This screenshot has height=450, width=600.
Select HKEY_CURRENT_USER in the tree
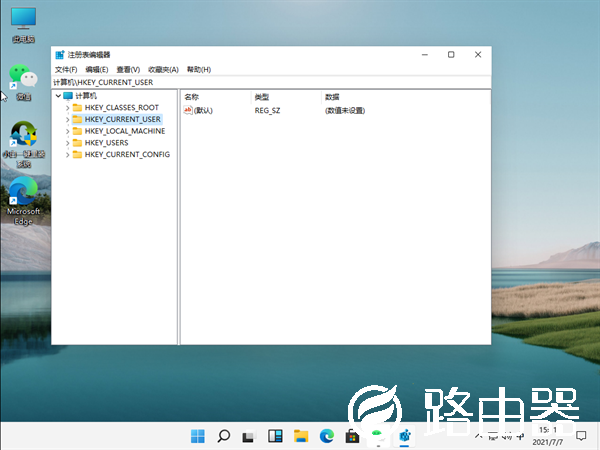pos(122,119)
